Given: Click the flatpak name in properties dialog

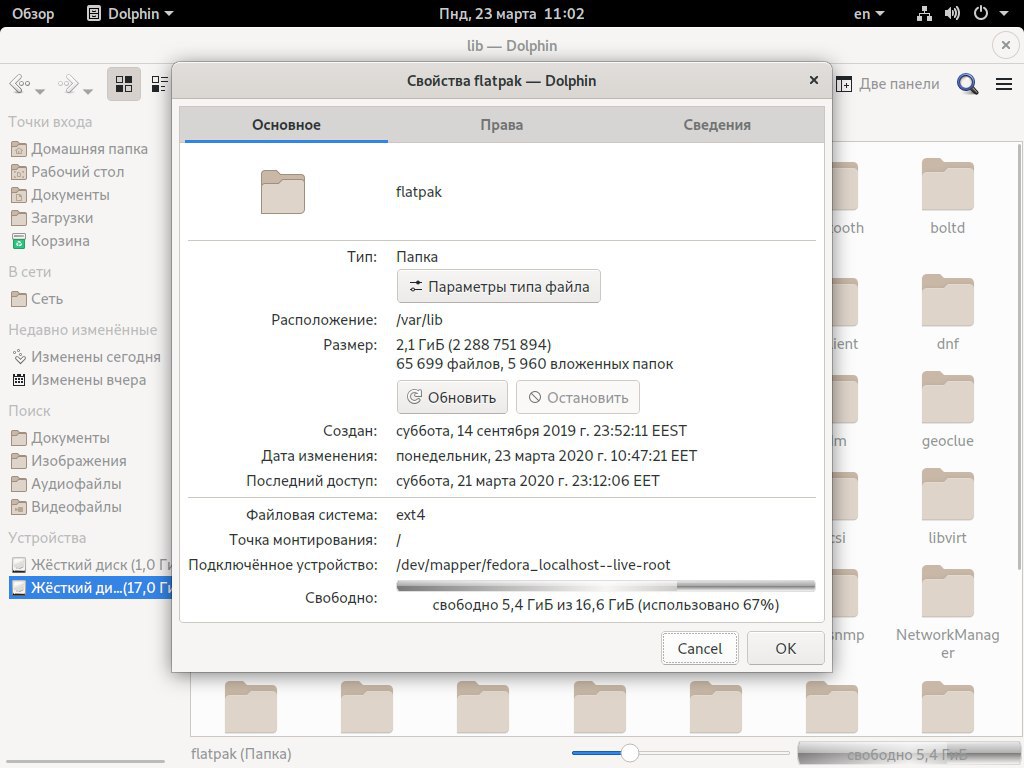Looking at the screenshot, I should tap(419, 192).
